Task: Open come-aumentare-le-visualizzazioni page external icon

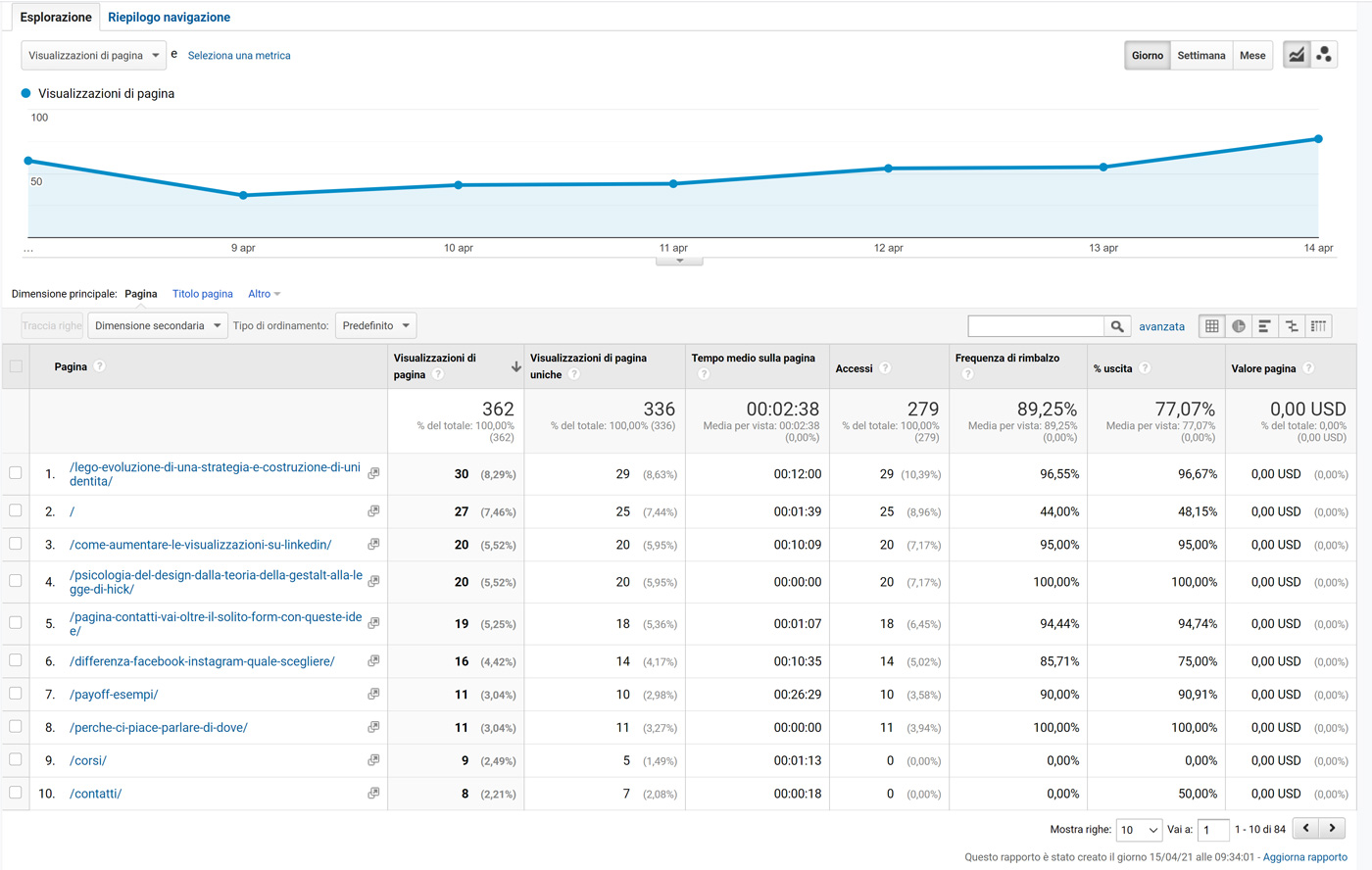Action: (373, 544)
